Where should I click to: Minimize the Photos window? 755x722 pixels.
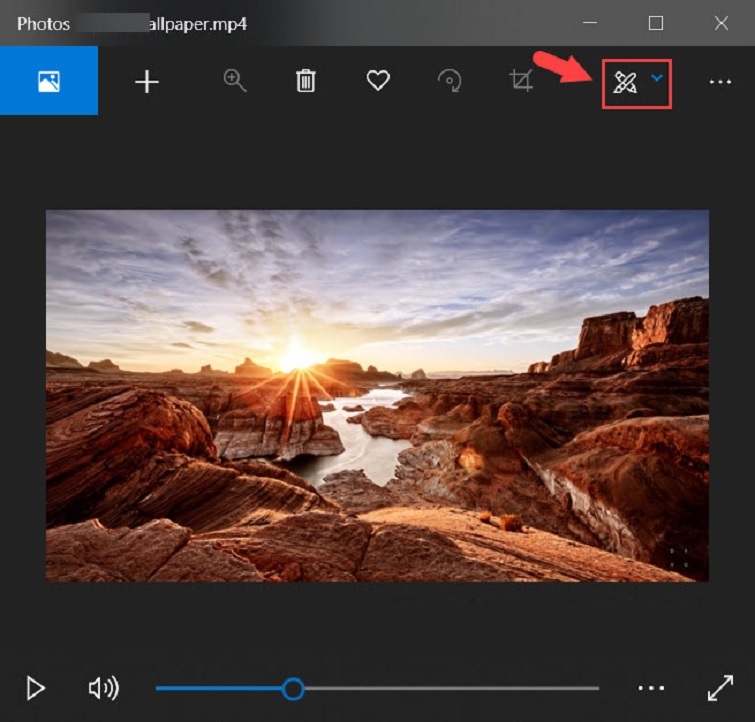[591, 23]
